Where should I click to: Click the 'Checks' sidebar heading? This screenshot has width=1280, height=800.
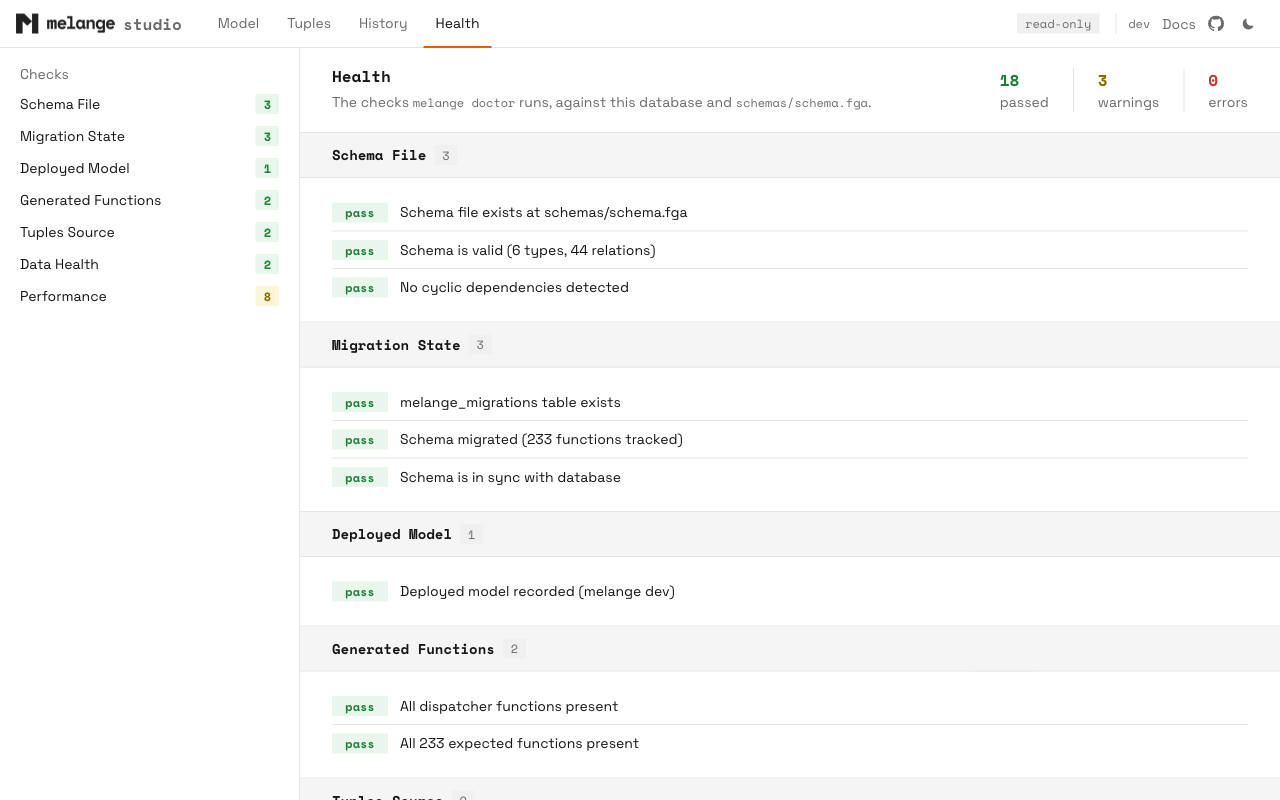(44, 74)
